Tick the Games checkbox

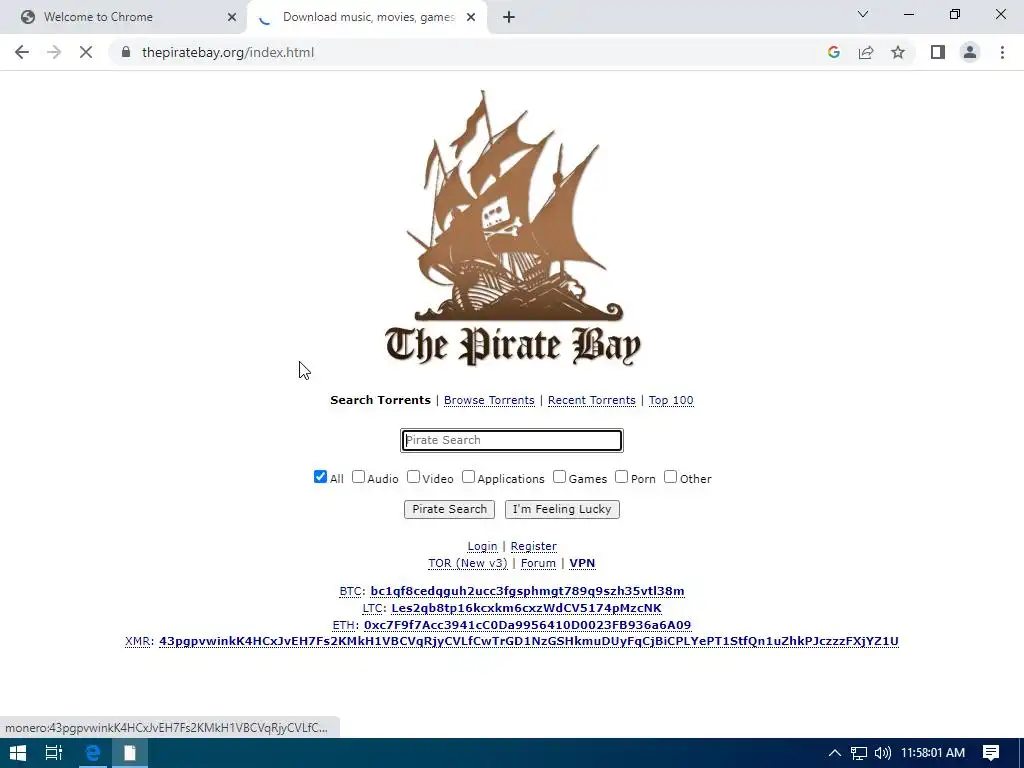[560, 477]
